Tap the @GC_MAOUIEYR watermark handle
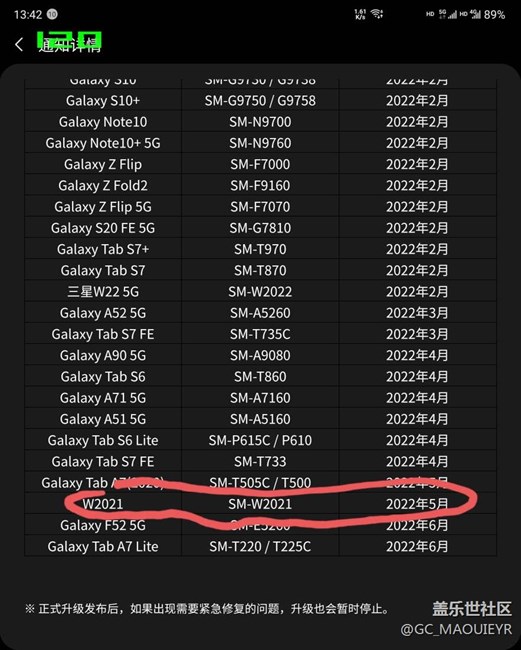This screenshot has height=650, width=521. [x=456, y=629]
